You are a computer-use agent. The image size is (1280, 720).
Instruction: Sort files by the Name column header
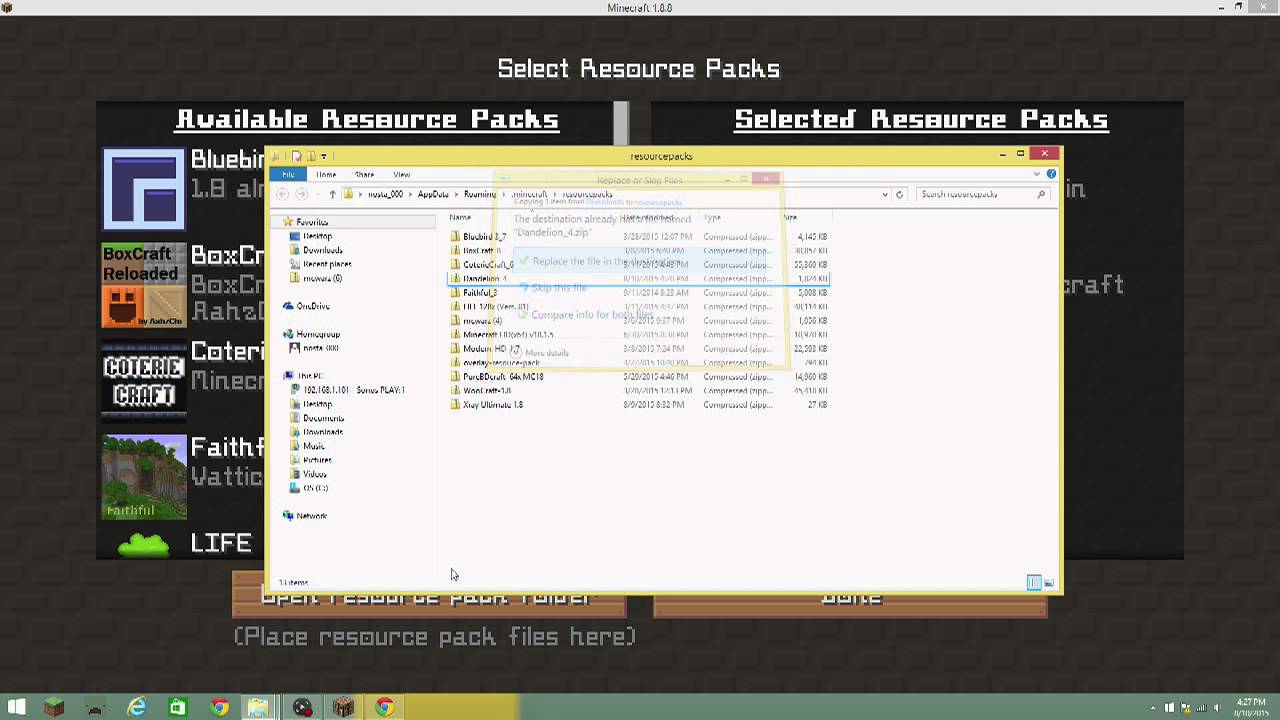point(460,217)
